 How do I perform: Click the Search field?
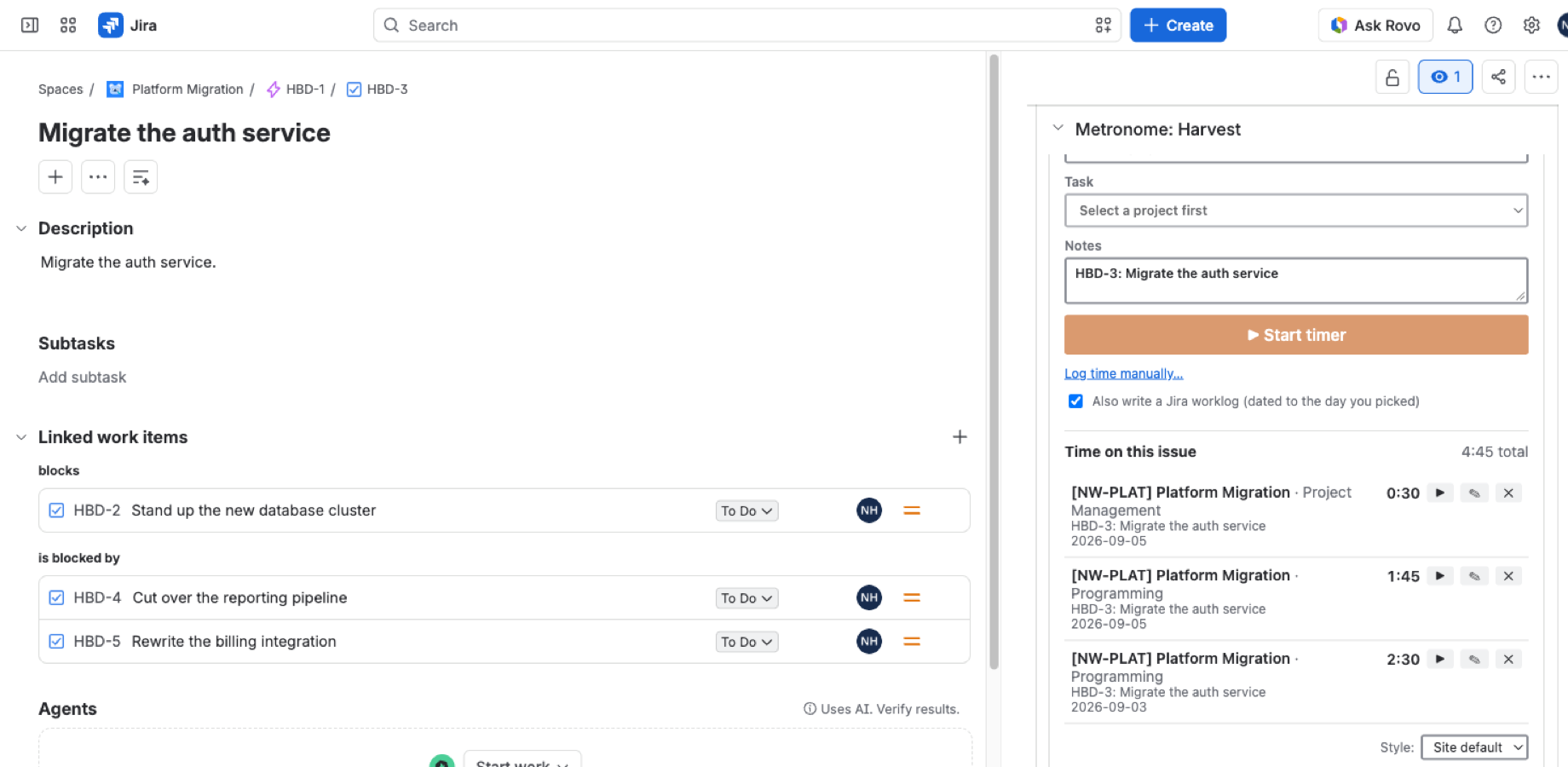click(747, 26)
